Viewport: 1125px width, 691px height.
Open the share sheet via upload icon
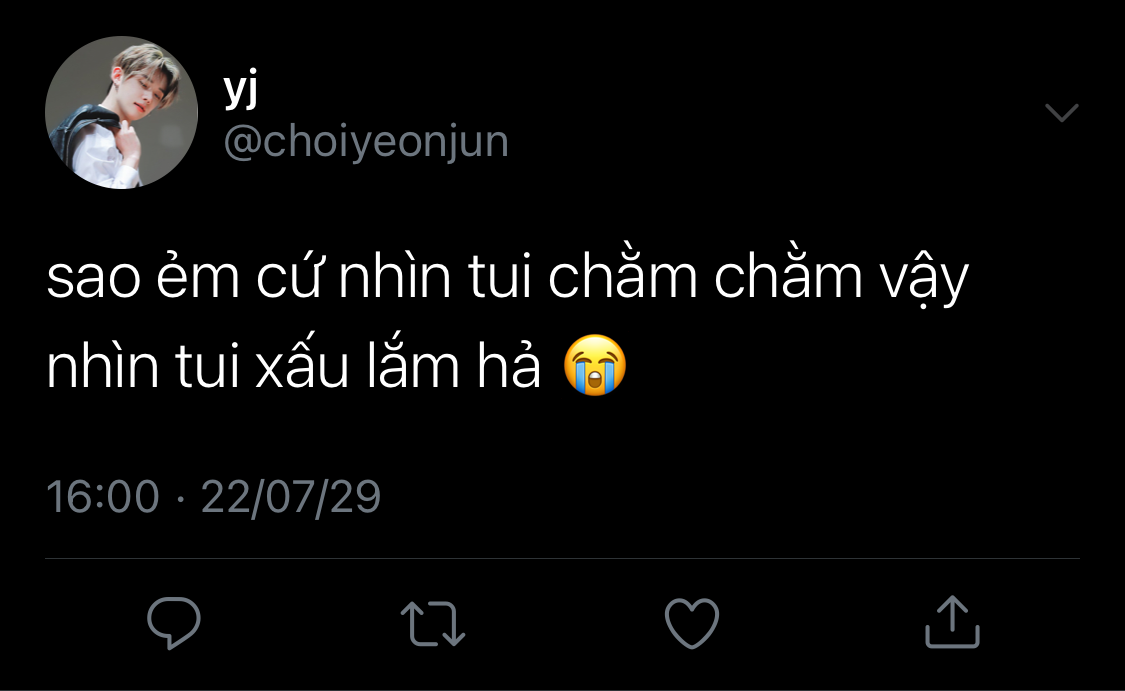952,622
